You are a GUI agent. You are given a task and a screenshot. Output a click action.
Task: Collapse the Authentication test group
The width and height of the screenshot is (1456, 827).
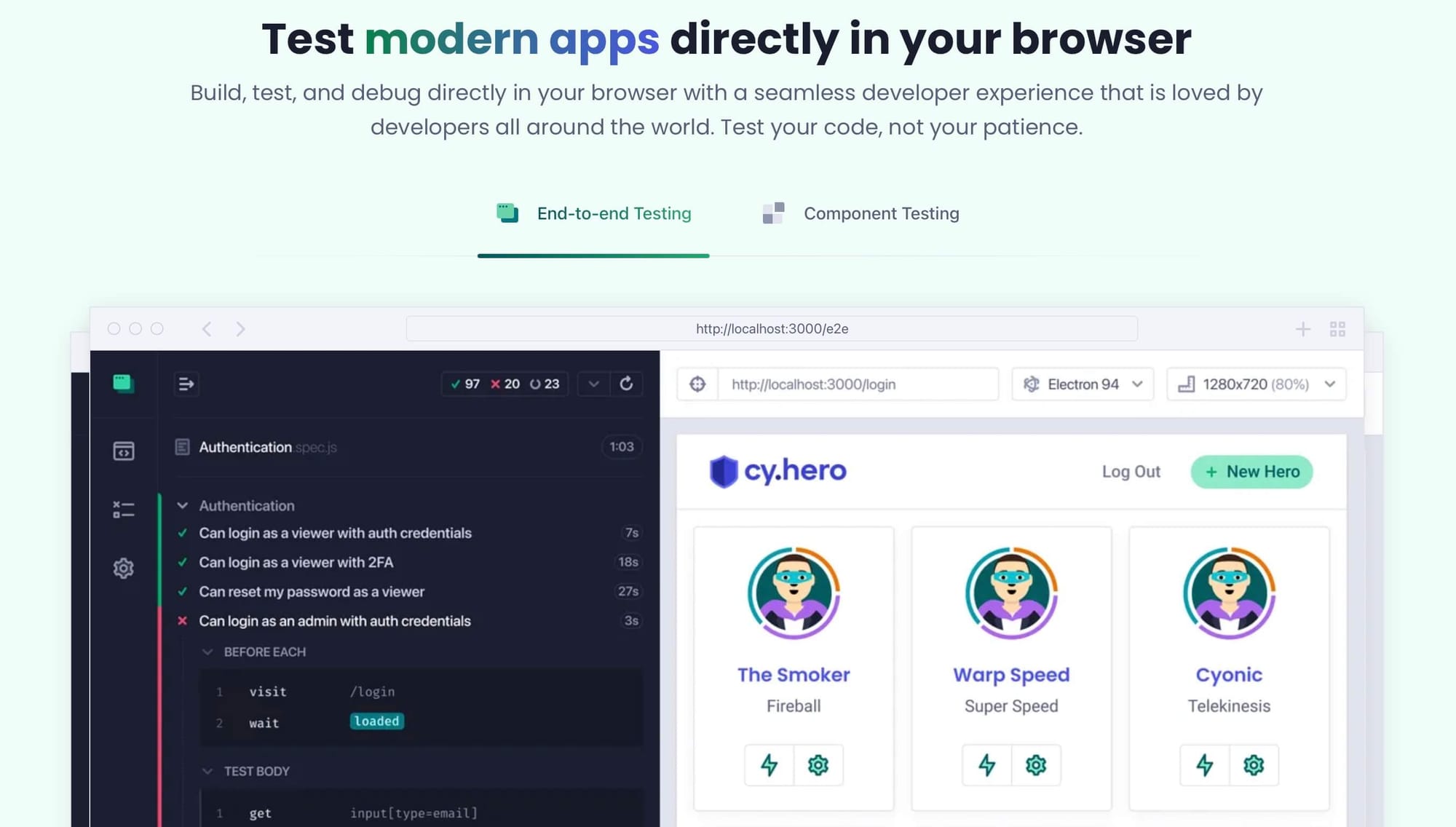pos(182,505)
